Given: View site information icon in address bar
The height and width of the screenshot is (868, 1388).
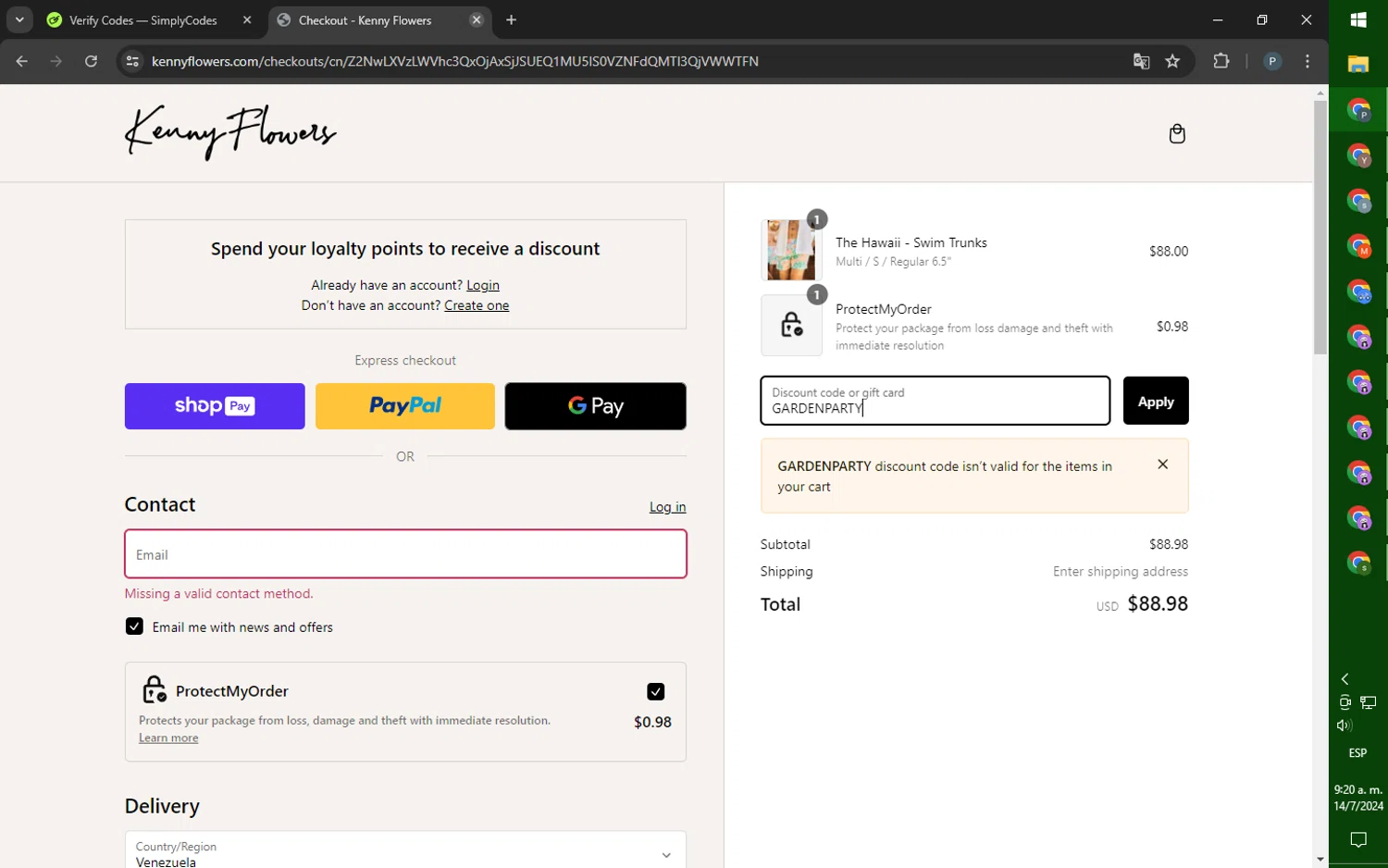Looking at the screenshot, I should tap(132, 61).
